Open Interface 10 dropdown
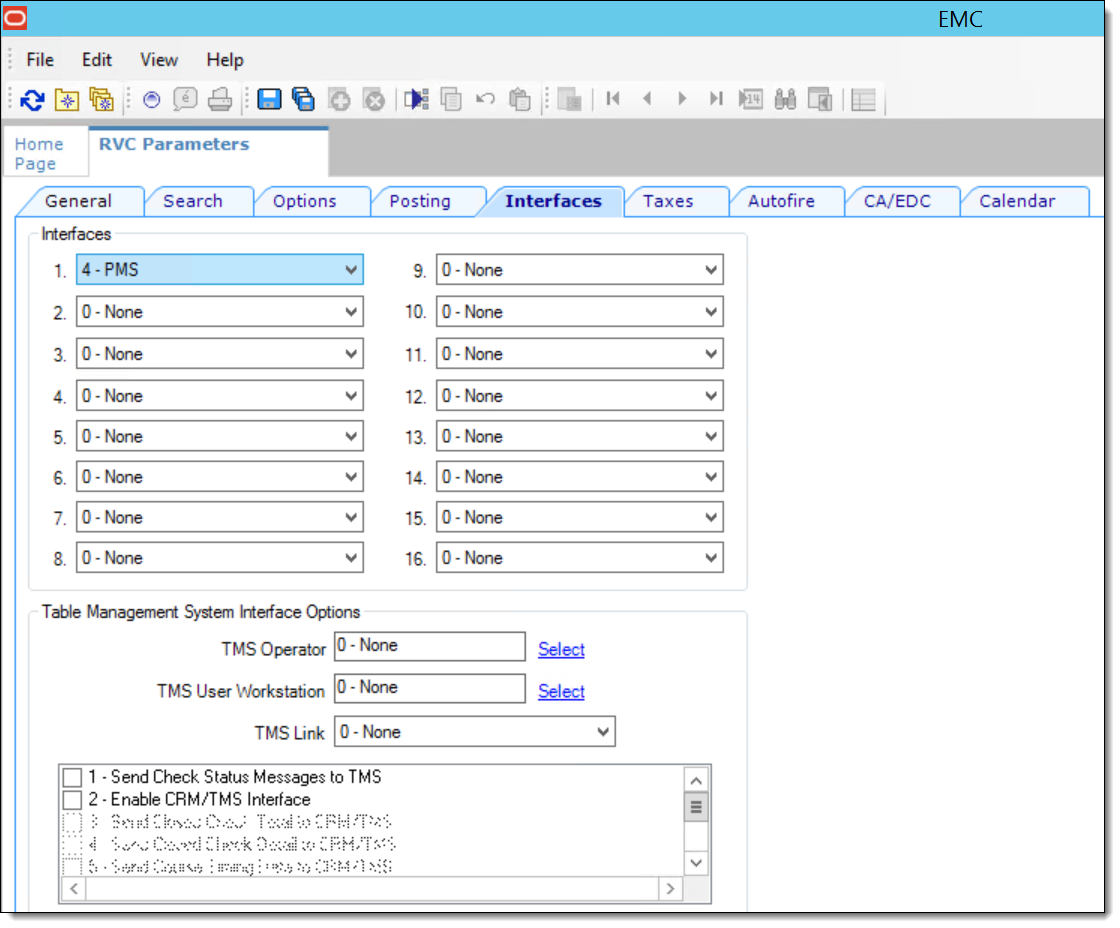This screenshot has width=1120, height=928. pos(580,312)
